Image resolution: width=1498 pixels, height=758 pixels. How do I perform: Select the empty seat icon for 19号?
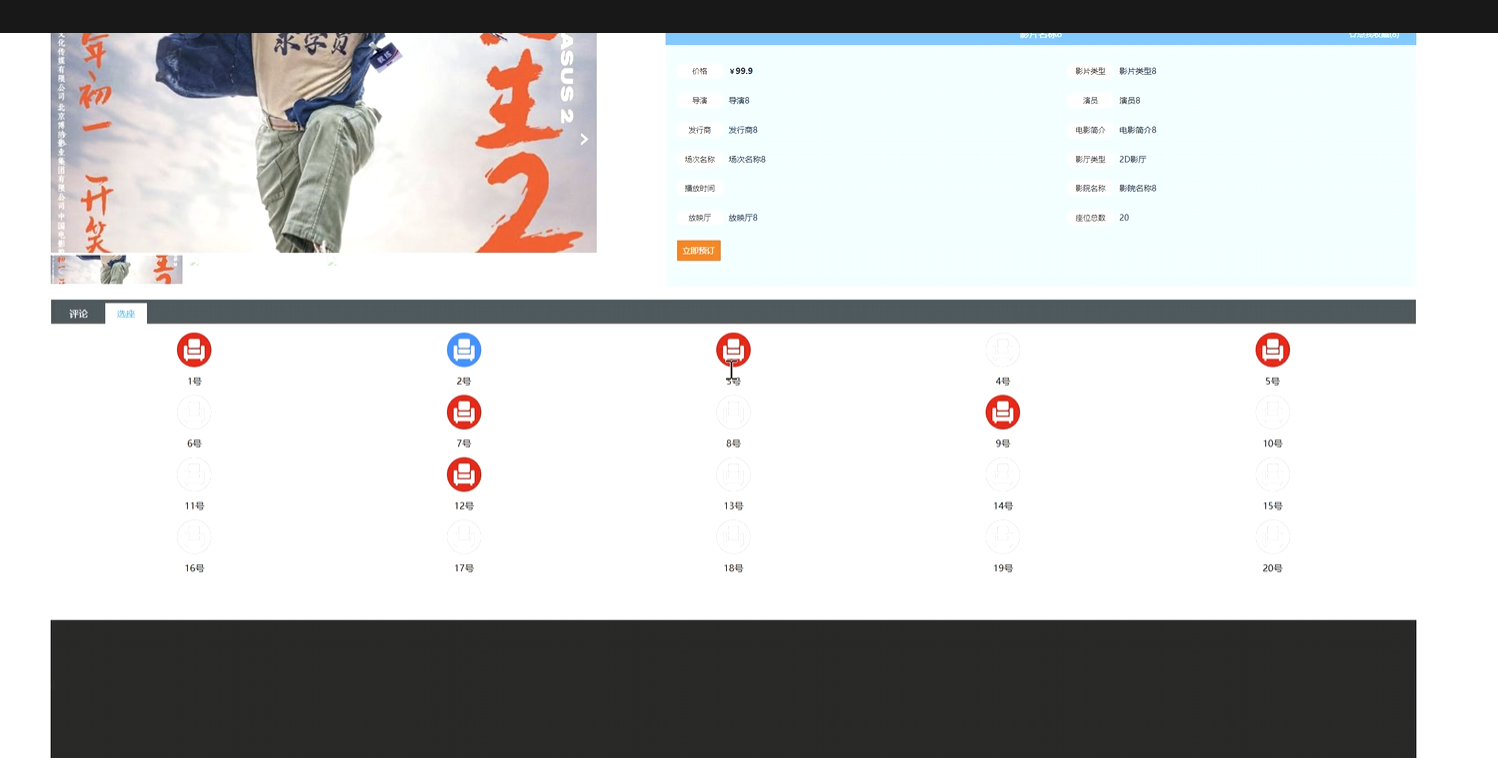[1003, 537]
